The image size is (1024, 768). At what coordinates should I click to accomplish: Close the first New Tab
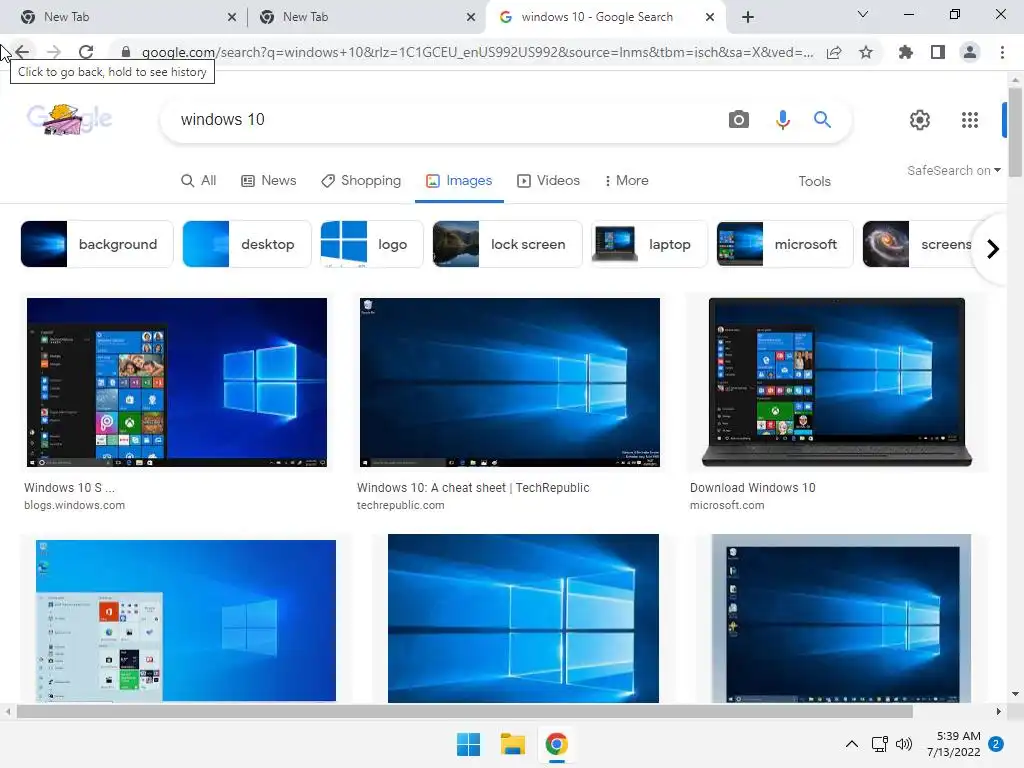tap(232, 17)
